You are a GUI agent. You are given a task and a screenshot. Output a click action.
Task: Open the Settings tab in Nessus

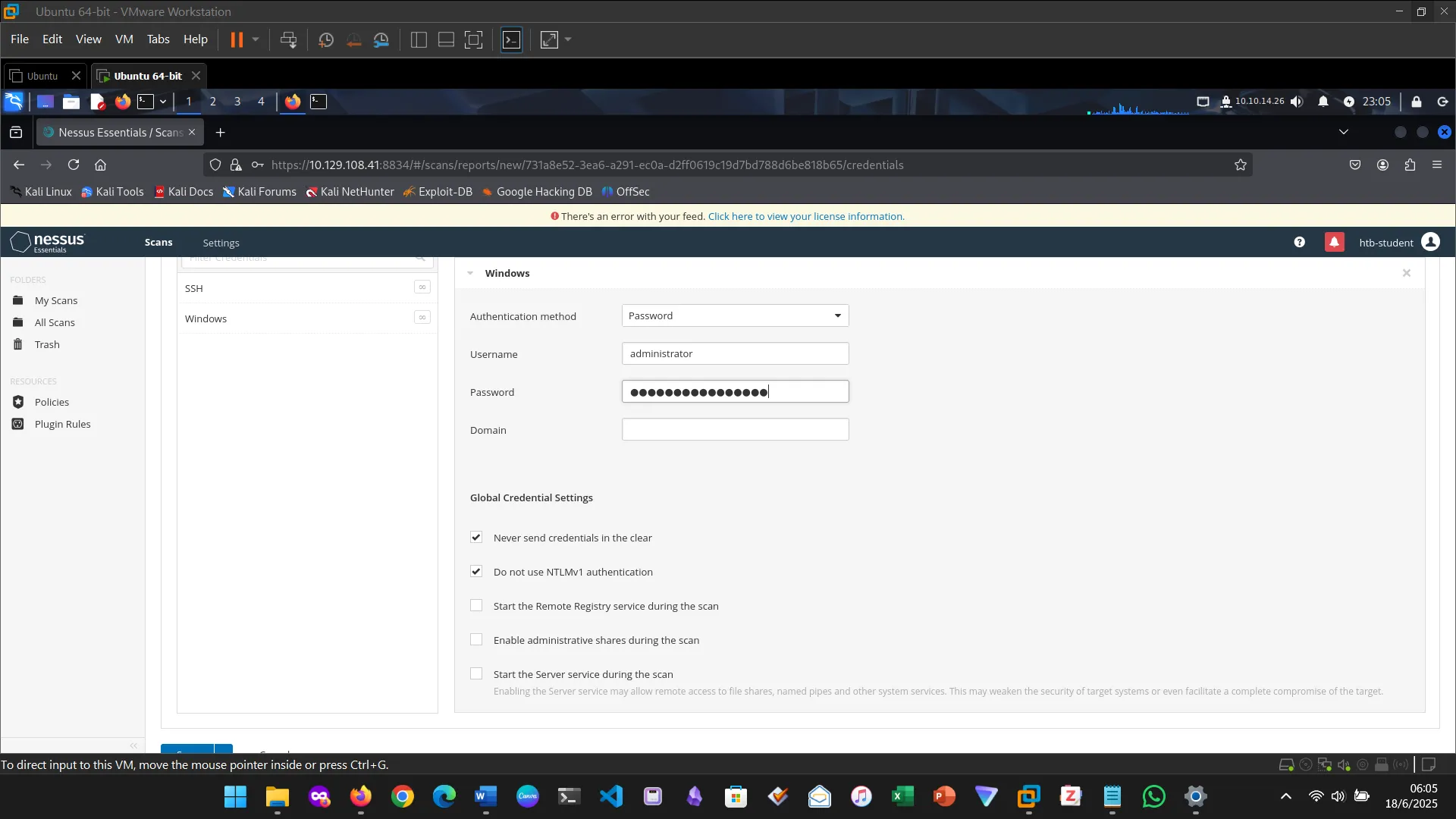221,243
